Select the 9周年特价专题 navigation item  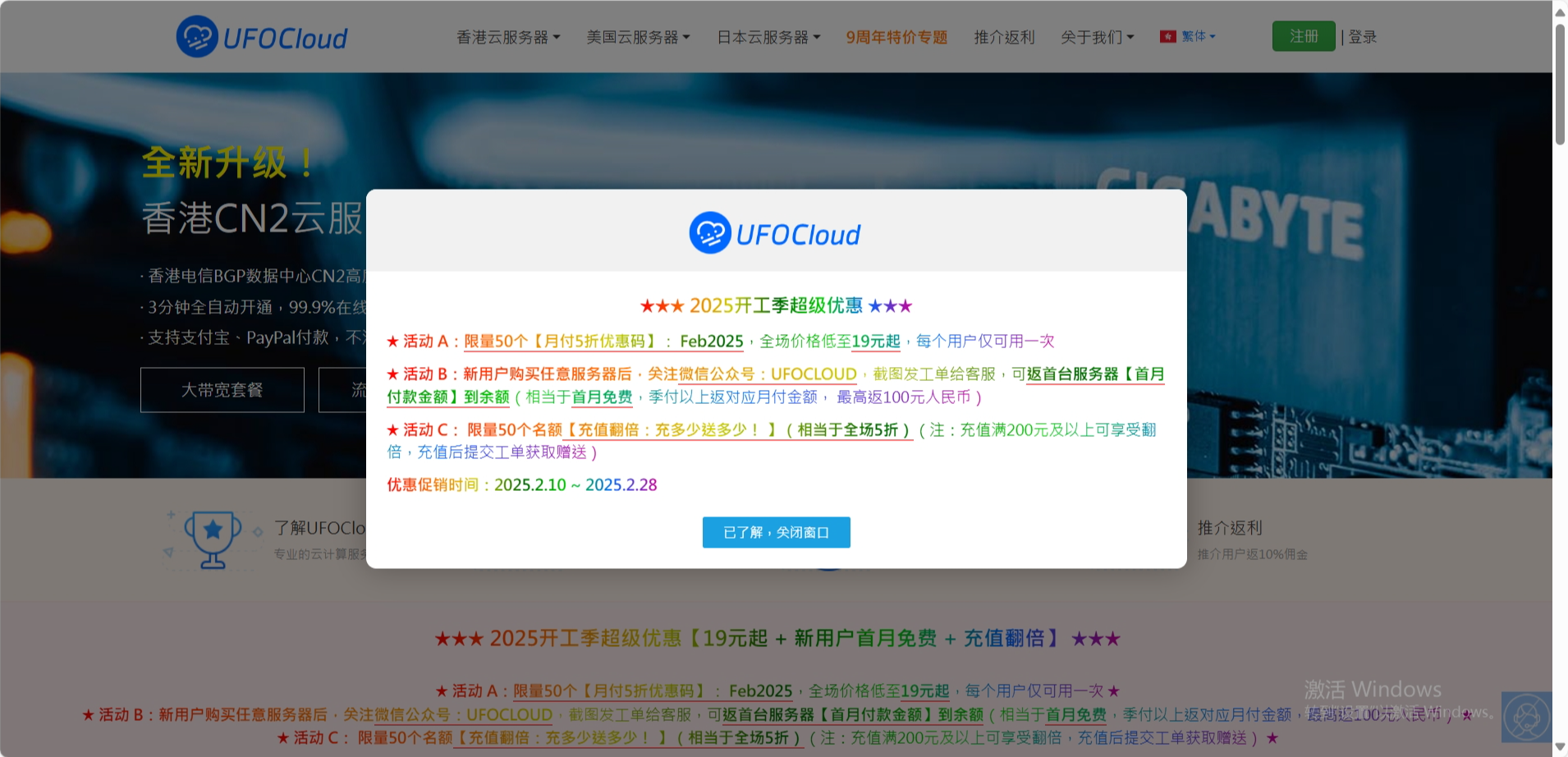[896, 36]
